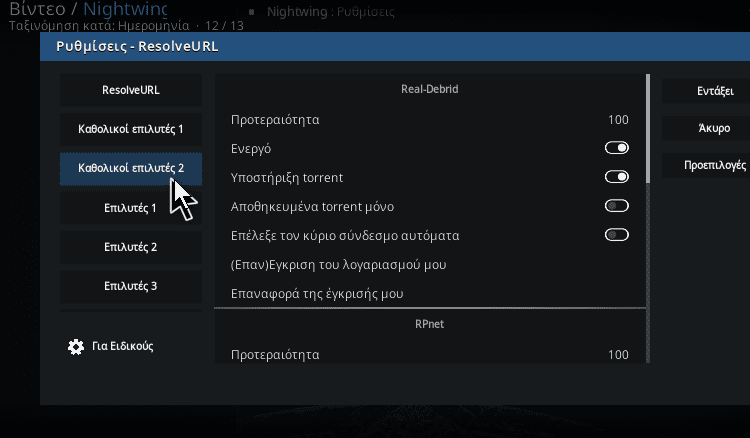Open the ResolveURL settings category
Viewport: 750px width, 438px height.
131,90
